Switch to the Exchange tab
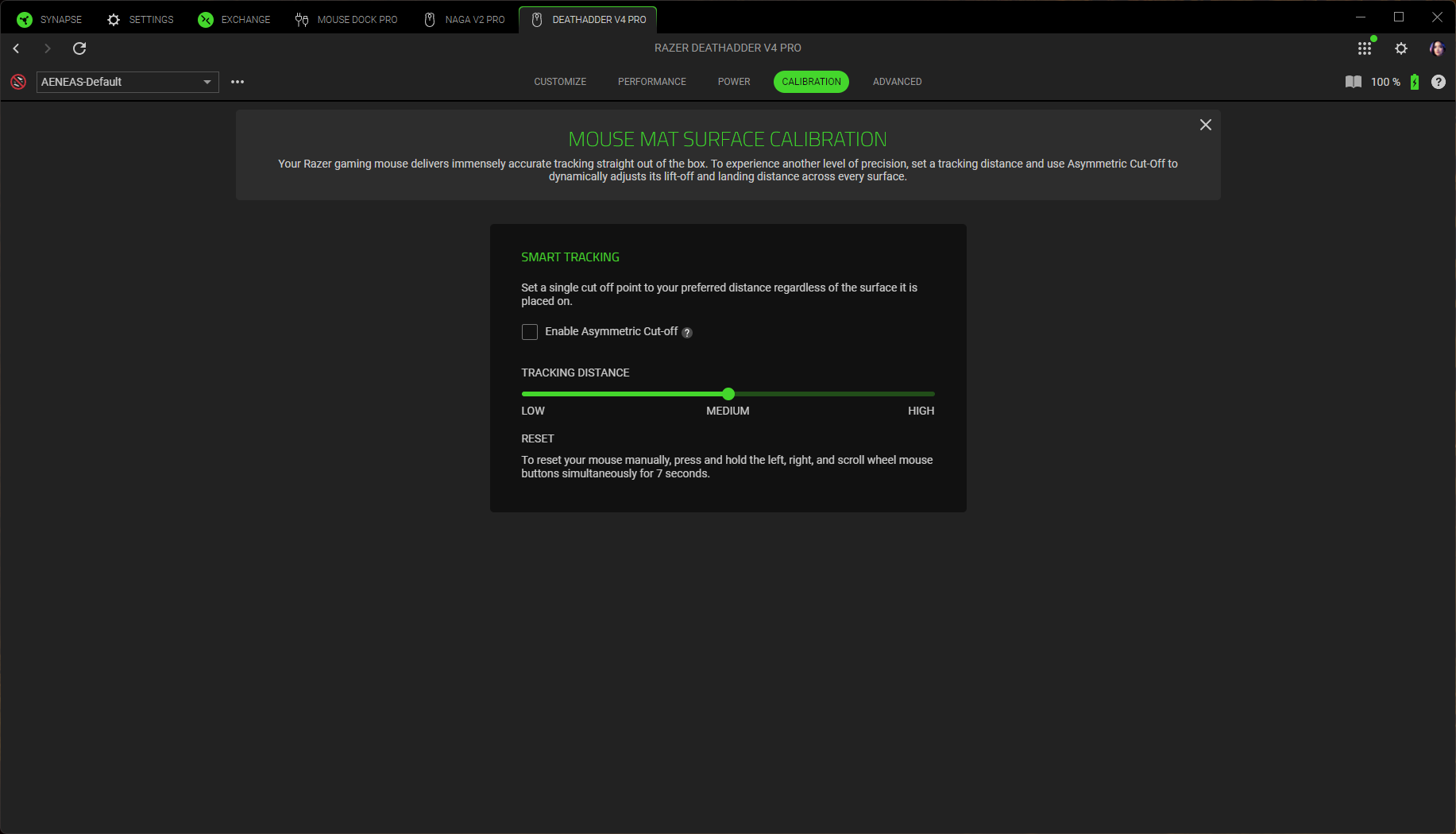Image resolution: width=1456 pixels, height=834 pixels. tap(234, 19)
